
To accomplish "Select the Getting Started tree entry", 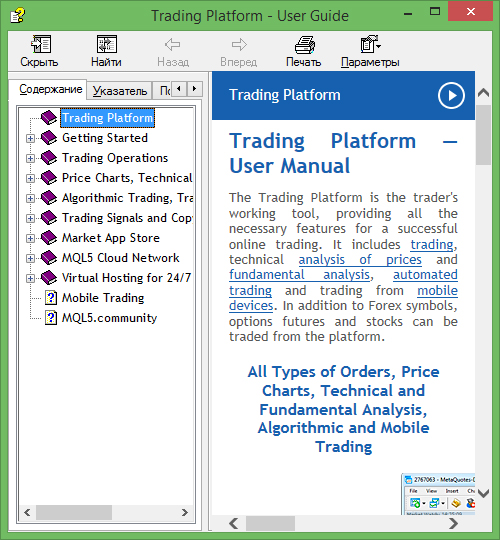I will click(x=105, y=138).
